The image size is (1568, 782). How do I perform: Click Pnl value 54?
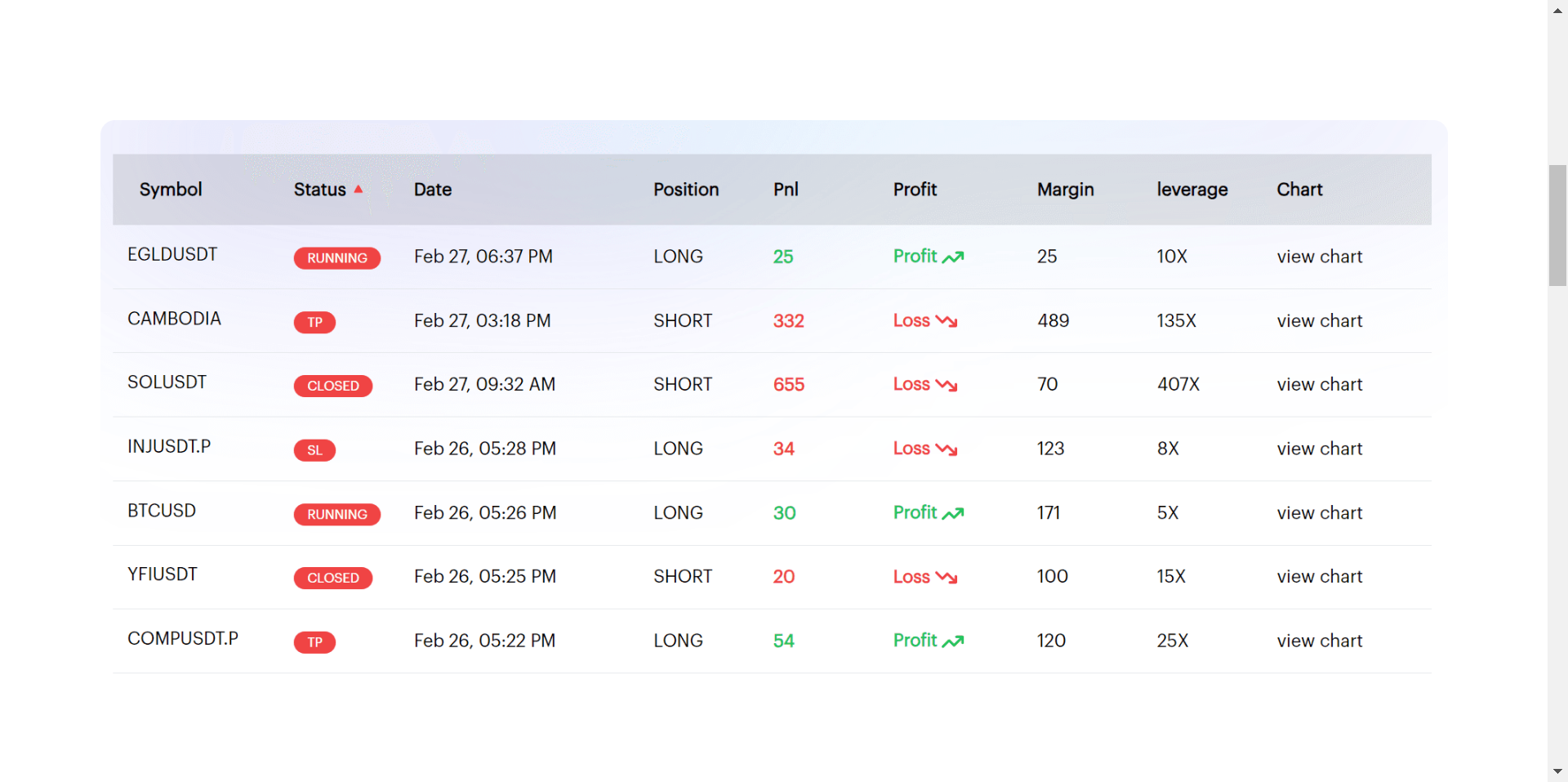coord(784,641)
